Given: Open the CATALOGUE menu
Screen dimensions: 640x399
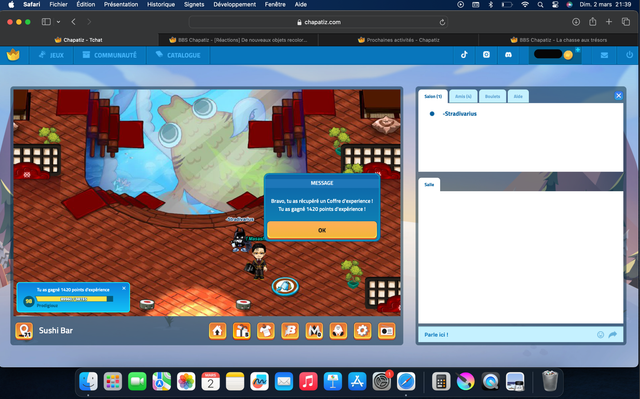Looking at the screenshot, I should 178,55.
